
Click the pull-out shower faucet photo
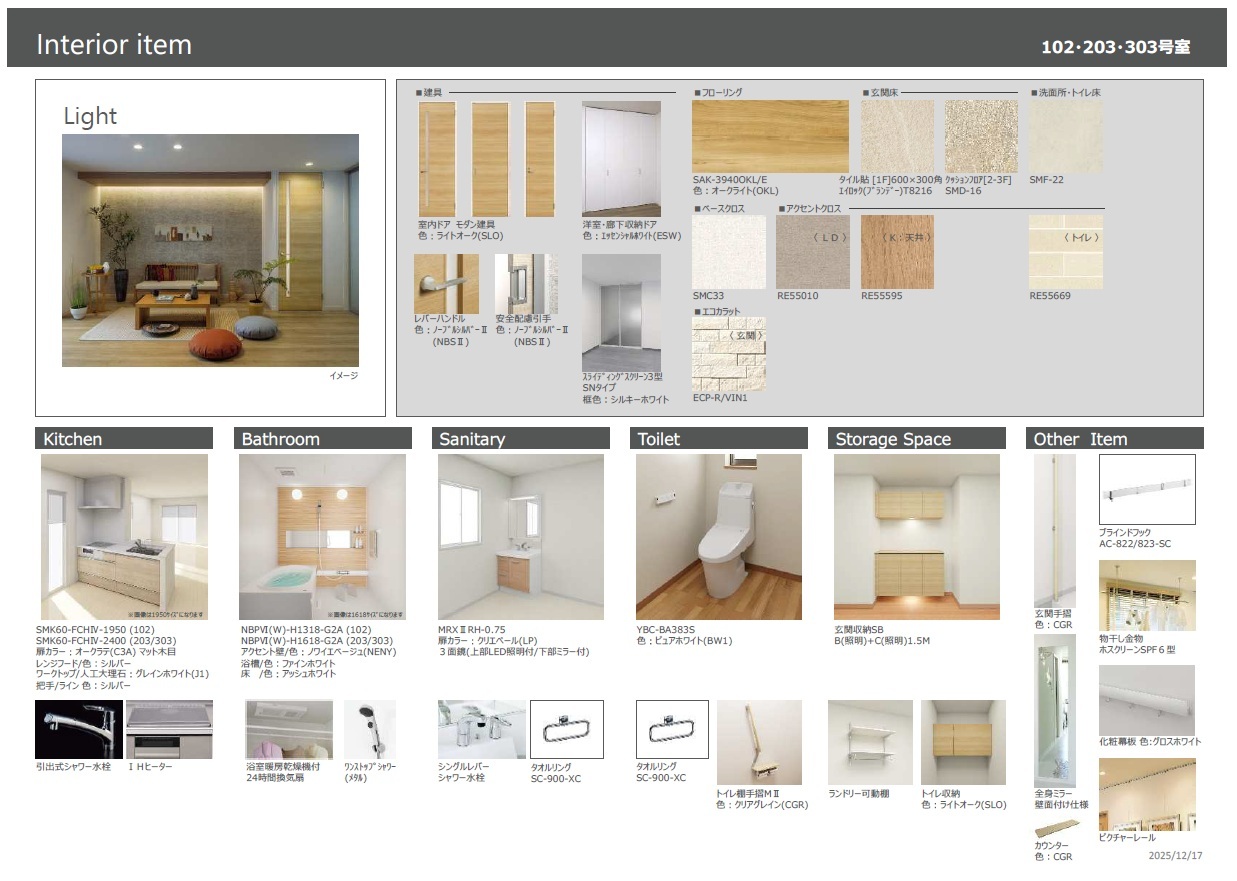tap(79, 729)
